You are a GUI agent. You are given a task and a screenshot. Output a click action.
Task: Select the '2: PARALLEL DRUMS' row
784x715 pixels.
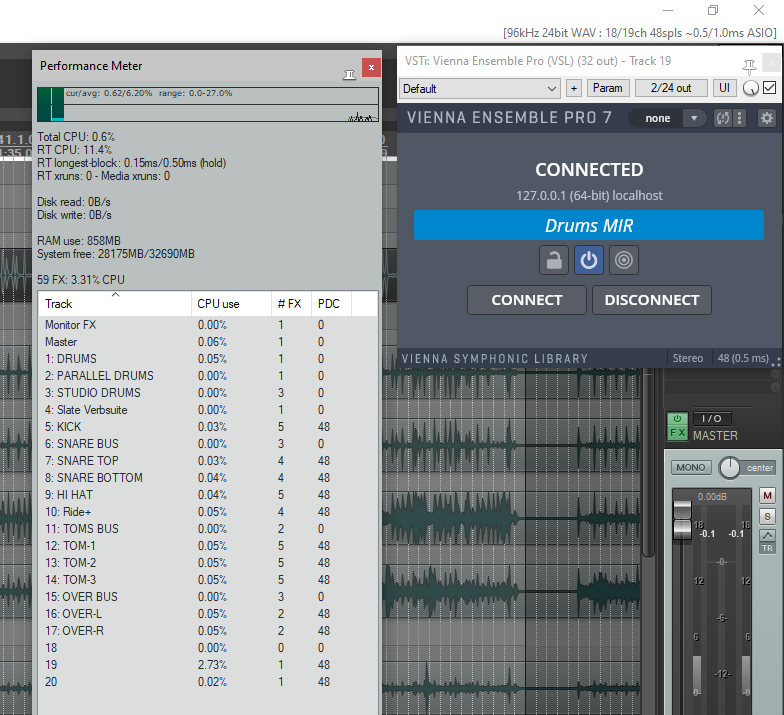tap(208, 376)
